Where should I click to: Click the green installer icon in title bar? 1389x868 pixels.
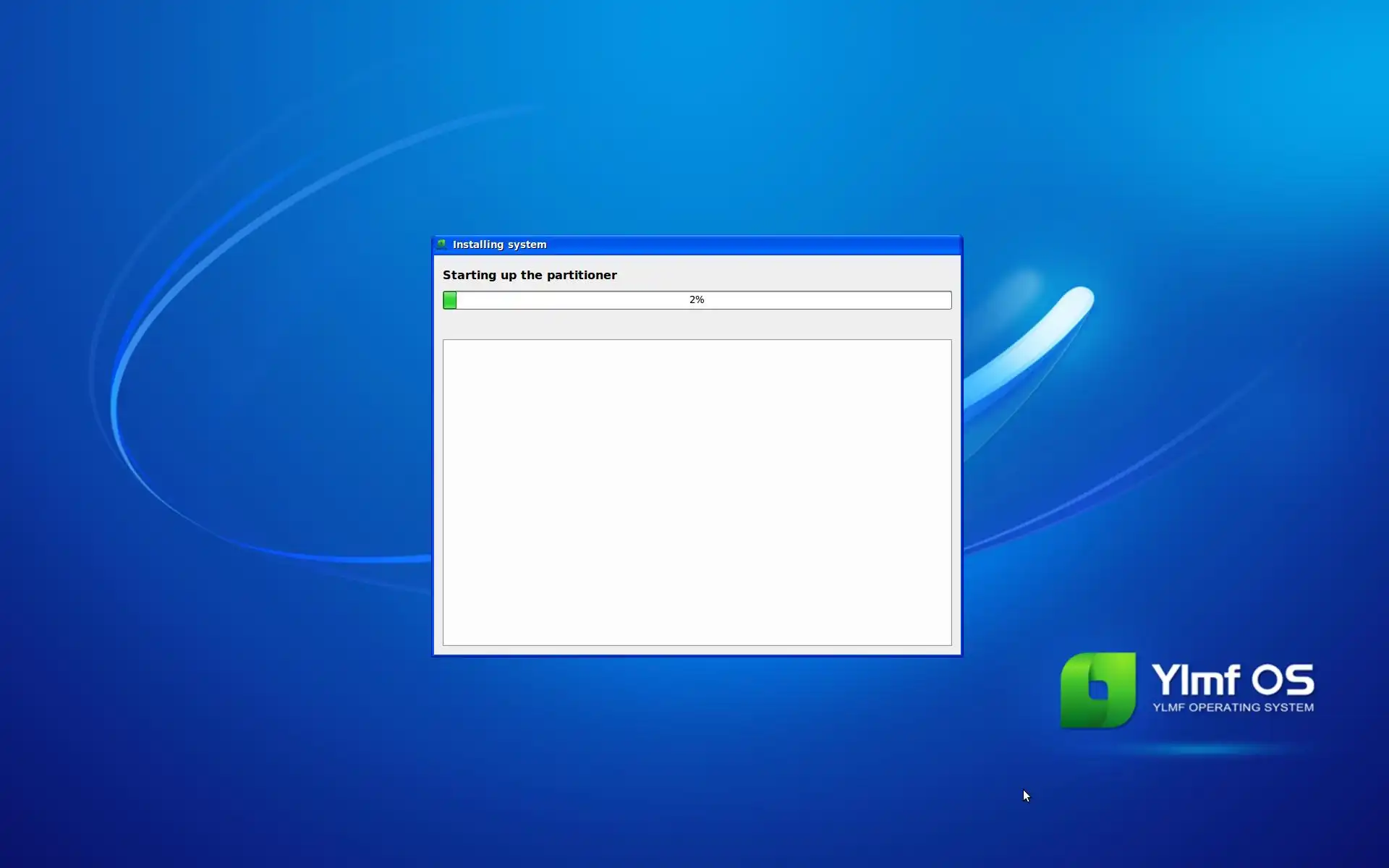[441, 244]
